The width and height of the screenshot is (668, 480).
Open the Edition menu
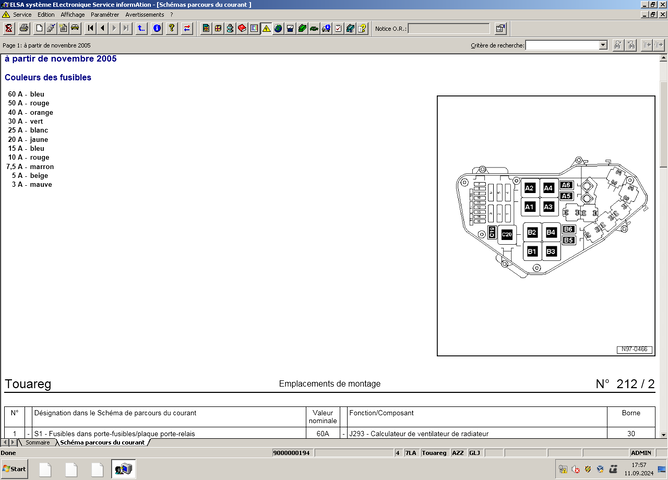pyautogui.click(x=46, y=14)
